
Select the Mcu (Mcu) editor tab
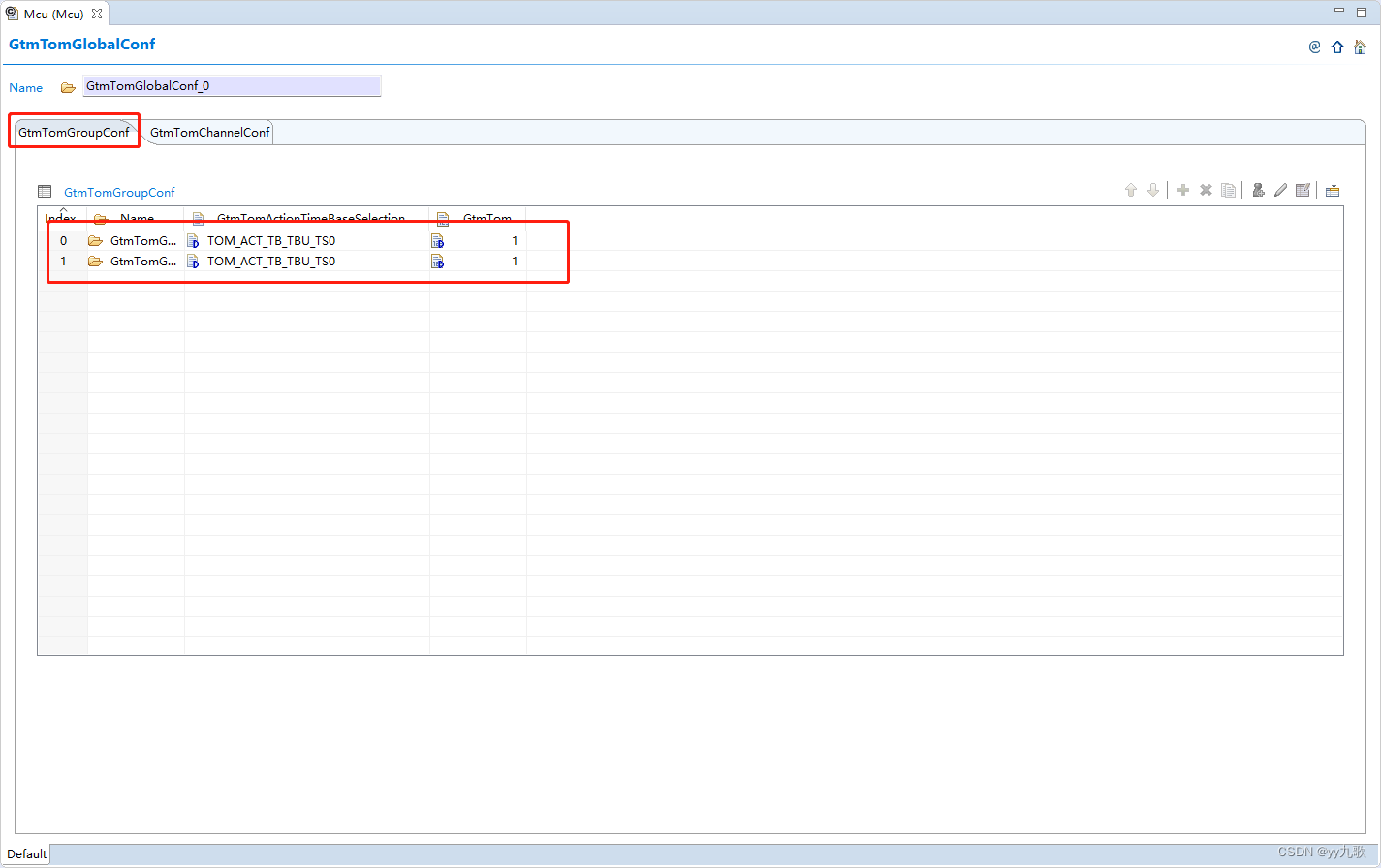pyautogui.click(x=54, y=14)
